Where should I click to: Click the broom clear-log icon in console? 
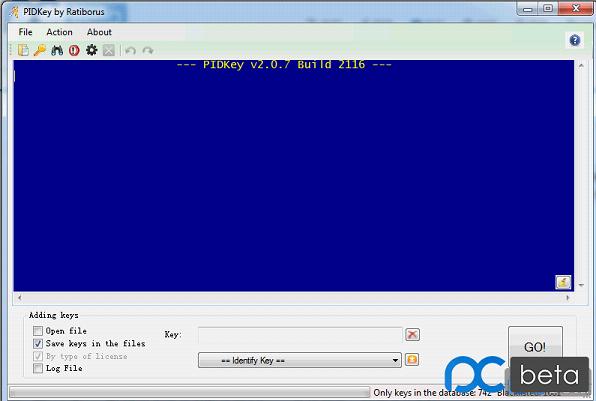(x=563, y=282)
